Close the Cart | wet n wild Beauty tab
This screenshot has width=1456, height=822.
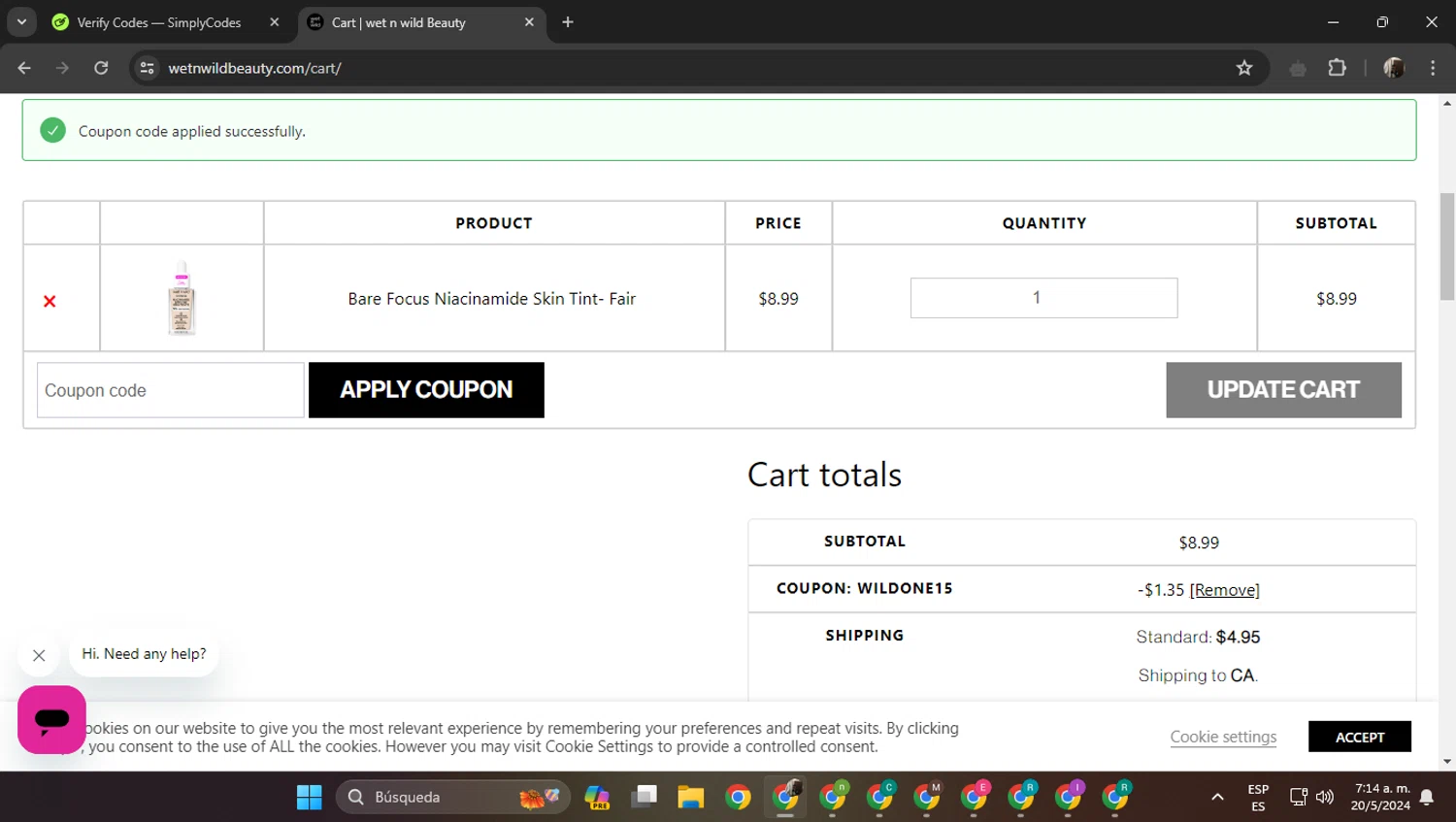tap(529, 22)
